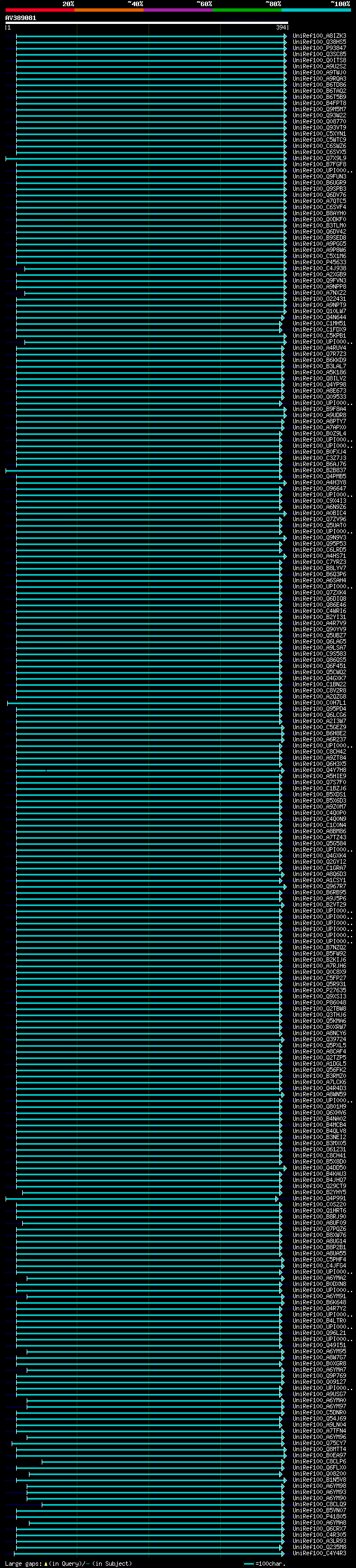Click the UniRef100_Q9M5M7 label
Viewport: 356px width, 1568px height.
pos(319,109)
